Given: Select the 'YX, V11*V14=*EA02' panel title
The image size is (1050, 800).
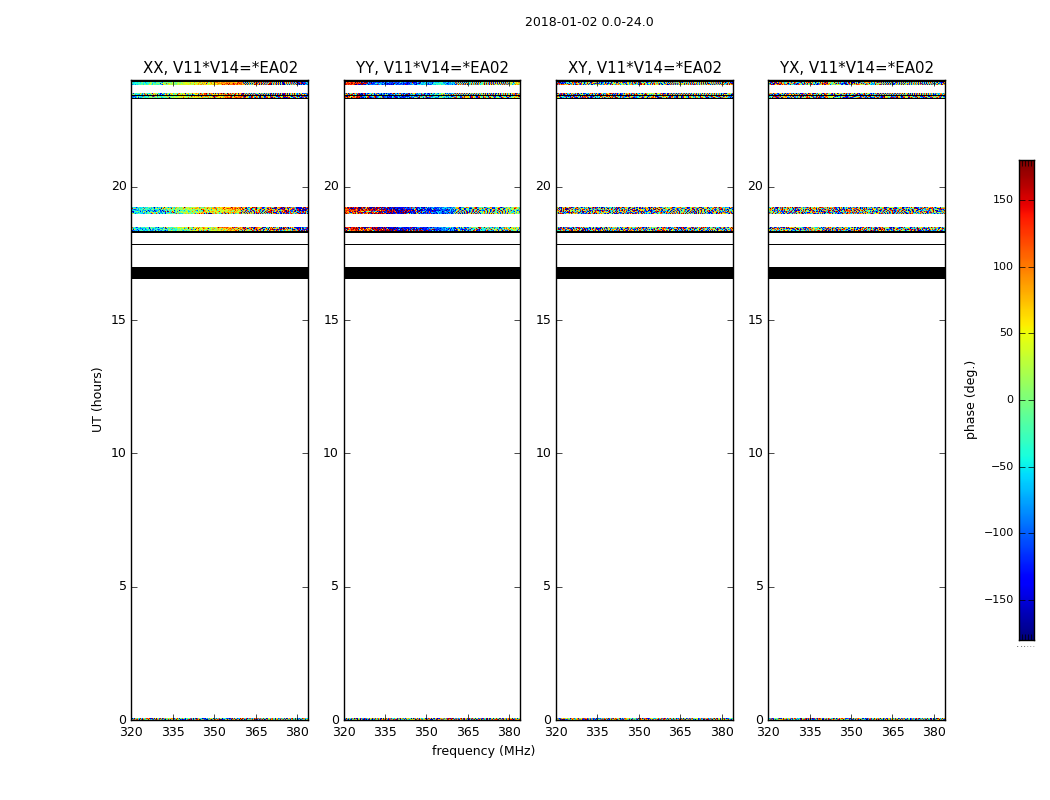Looking at the screenshot, I should pyautogui.click(x=856, y=68).
